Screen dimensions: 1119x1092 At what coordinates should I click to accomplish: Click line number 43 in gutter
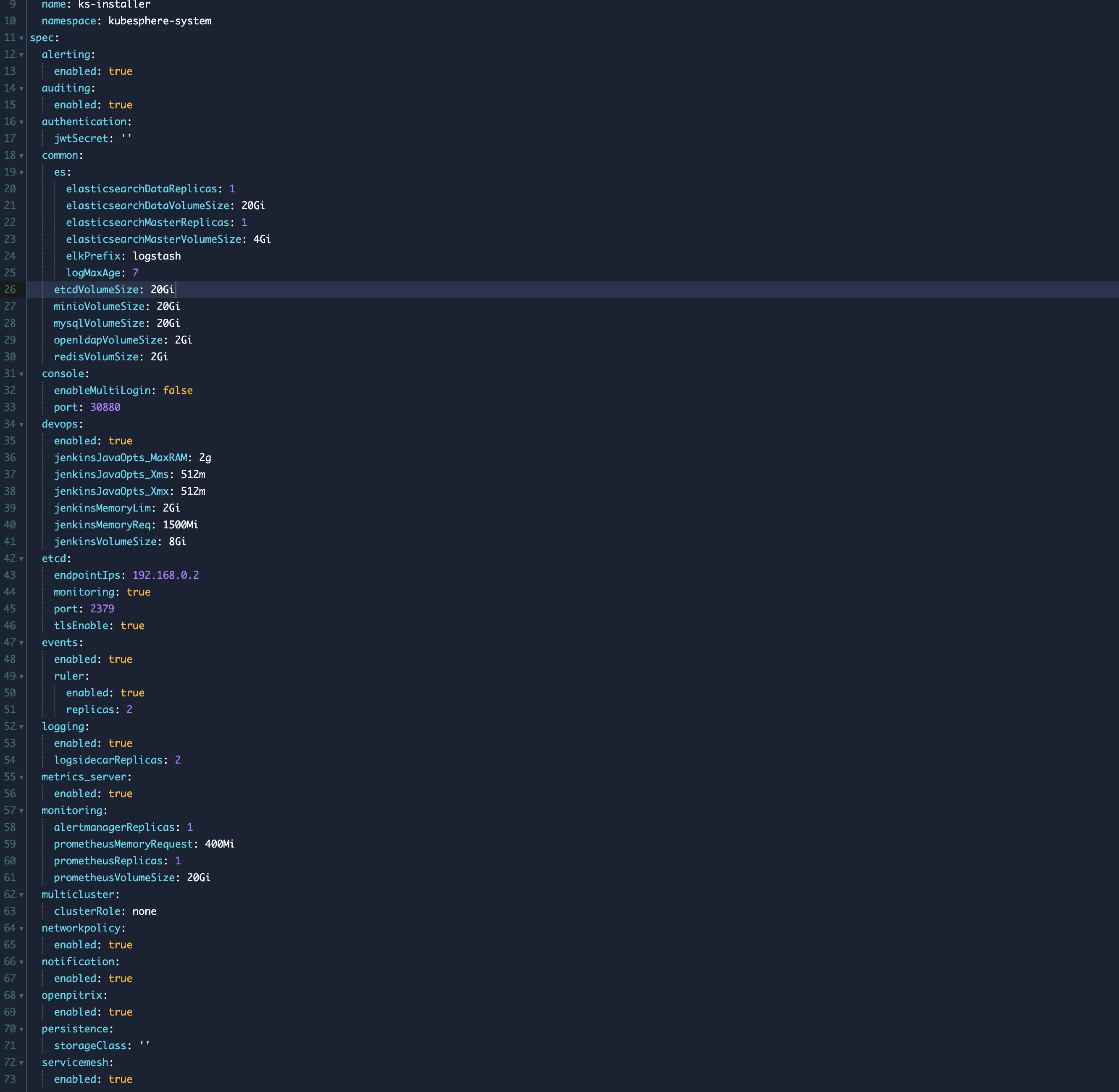point(10,575)
